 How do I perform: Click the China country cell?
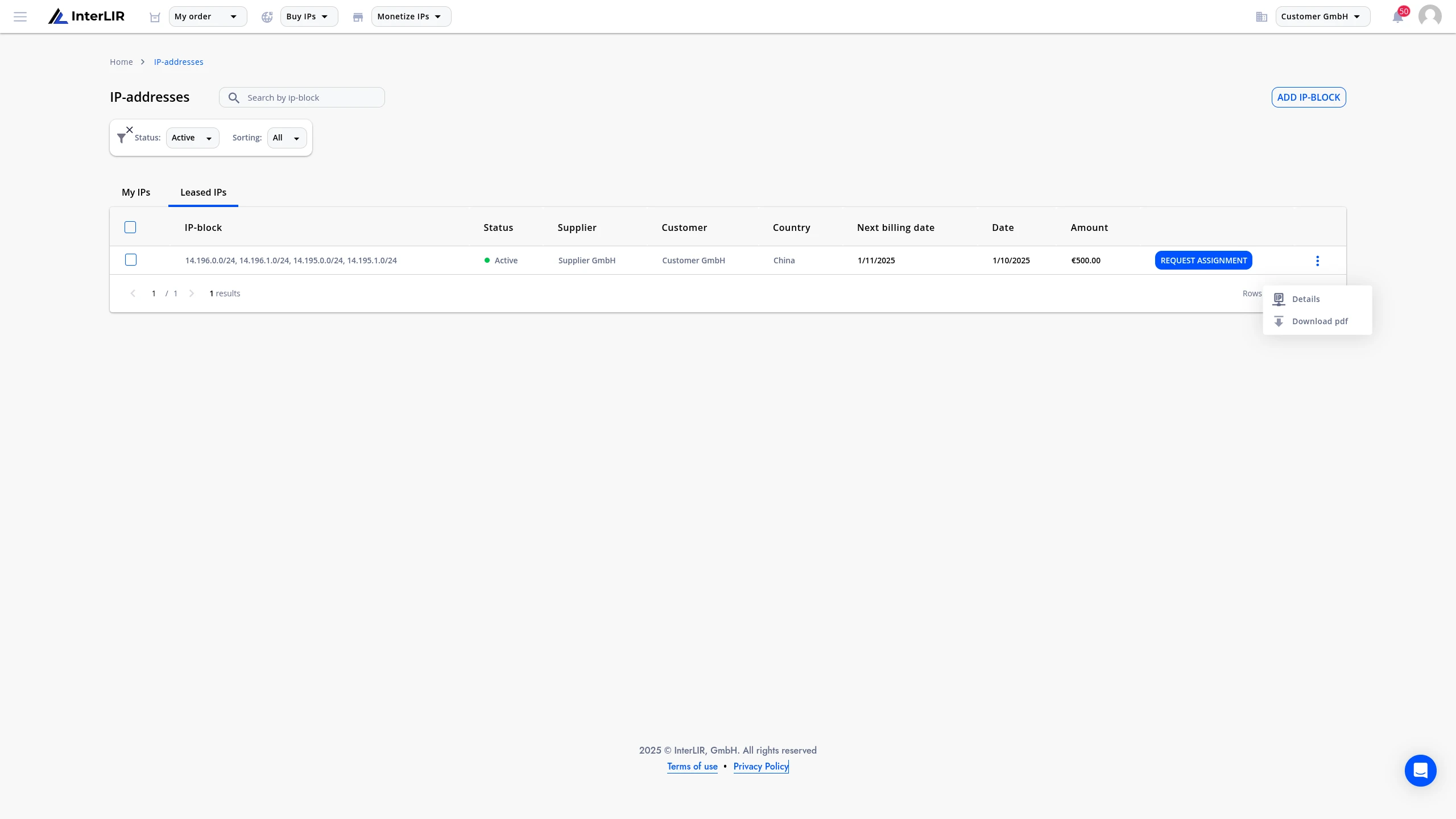point(784,260)
